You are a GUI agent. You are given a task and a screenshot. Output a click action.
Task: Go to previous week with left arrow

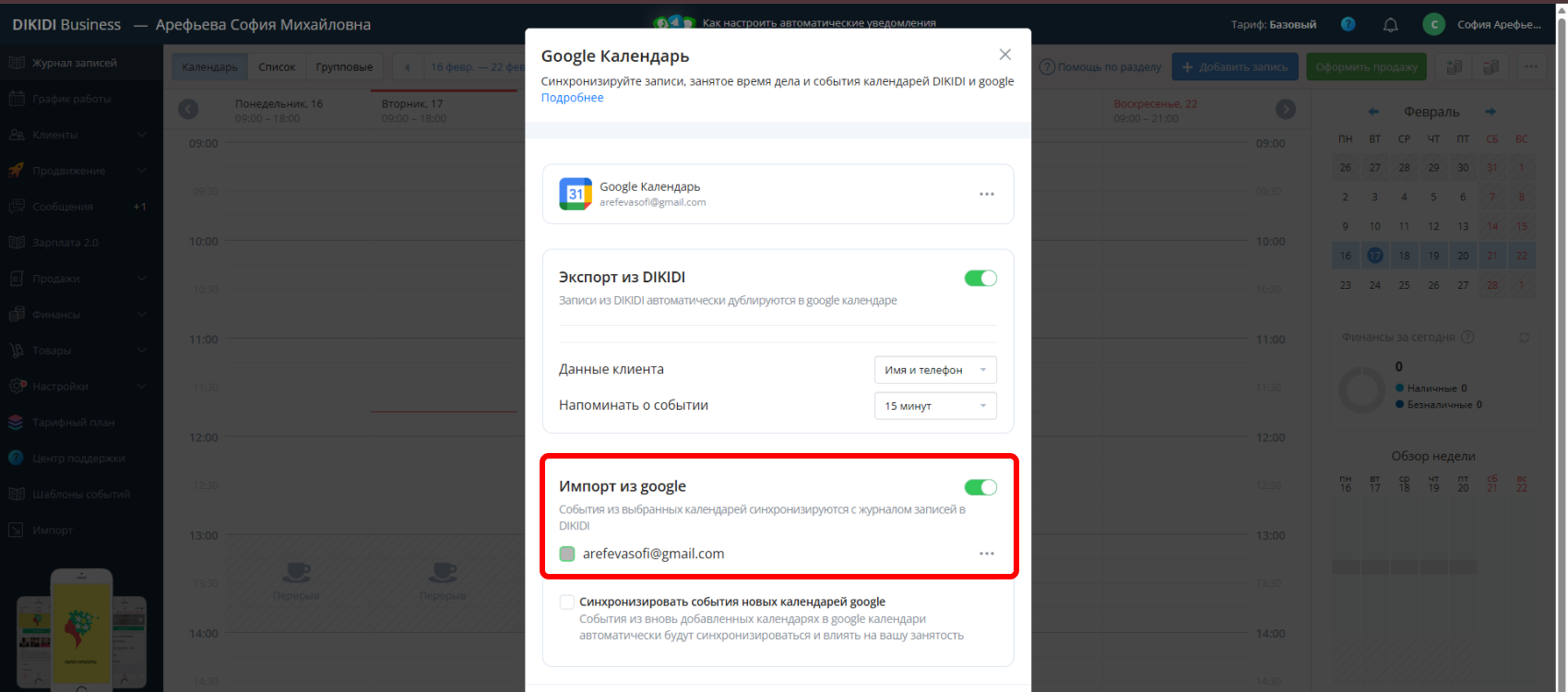click(x=188, y=110)
